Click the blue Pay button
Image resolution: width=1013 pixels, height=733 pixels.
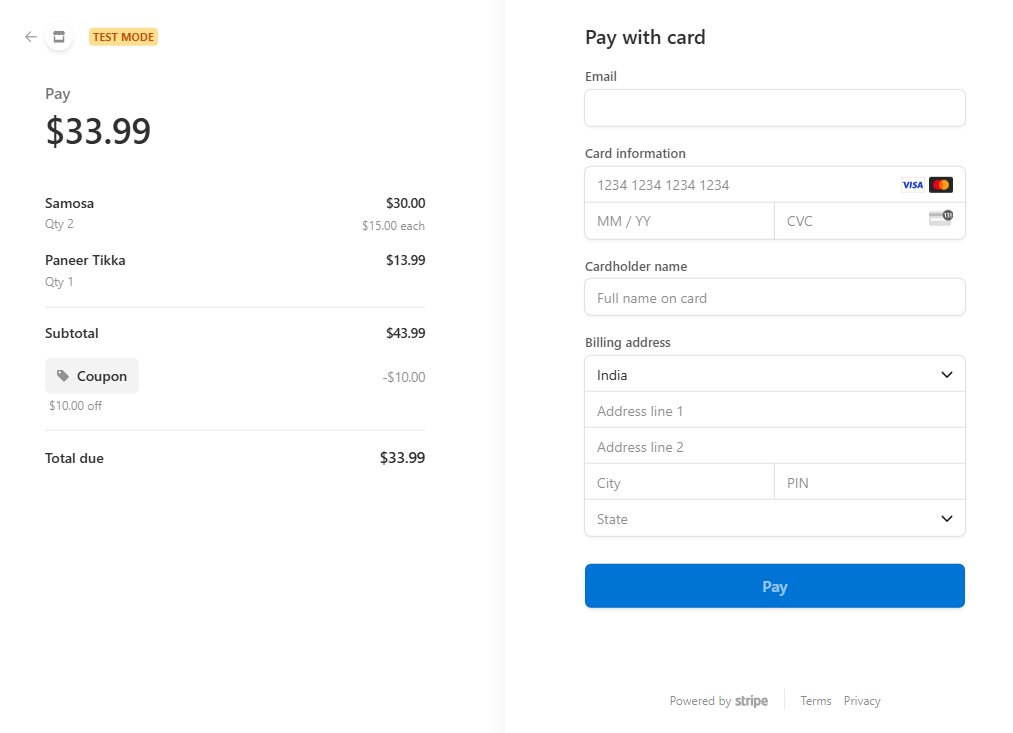[775, 586]
